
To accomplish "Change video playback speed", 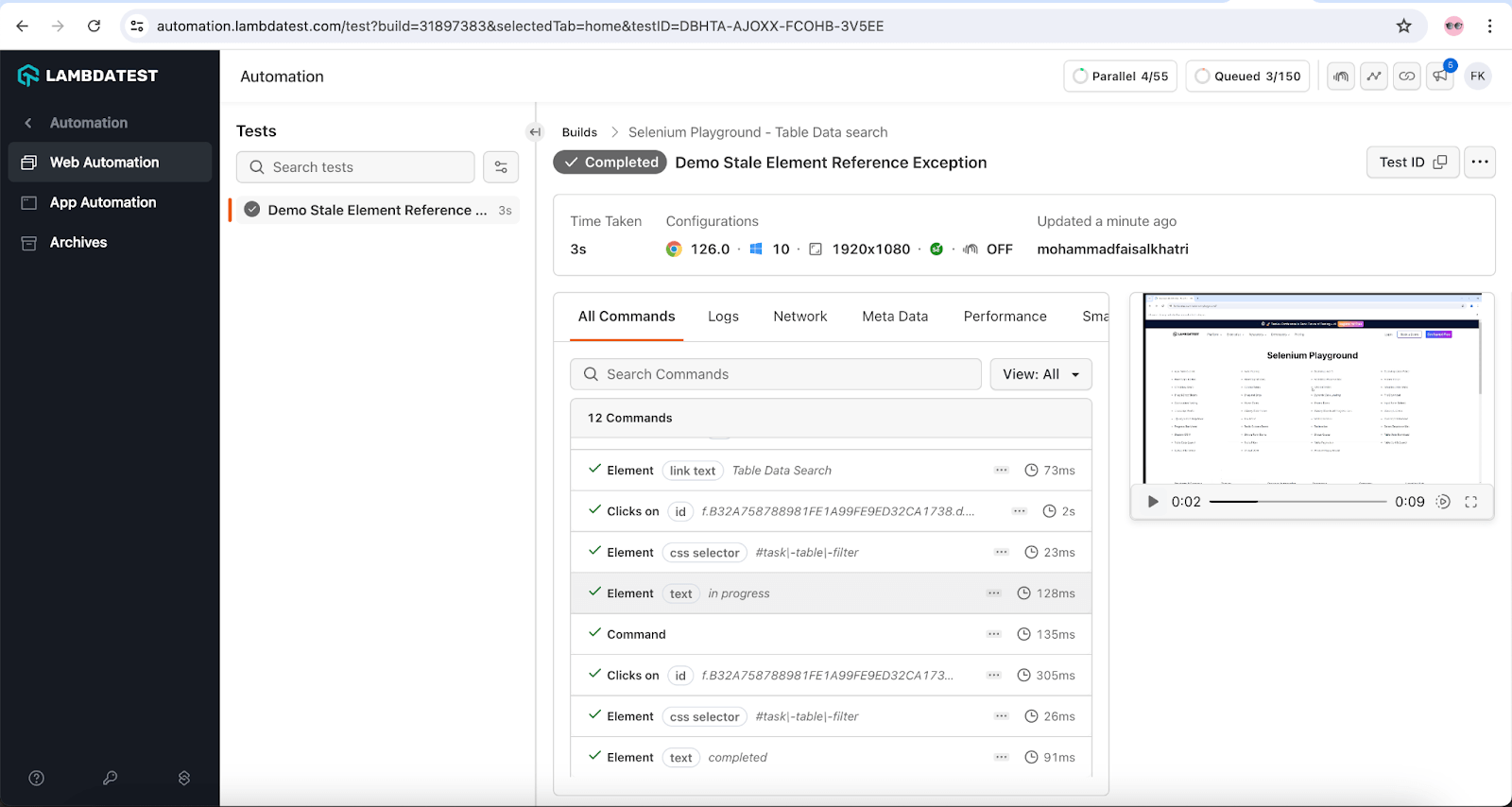I will (x=1443, y=502).
